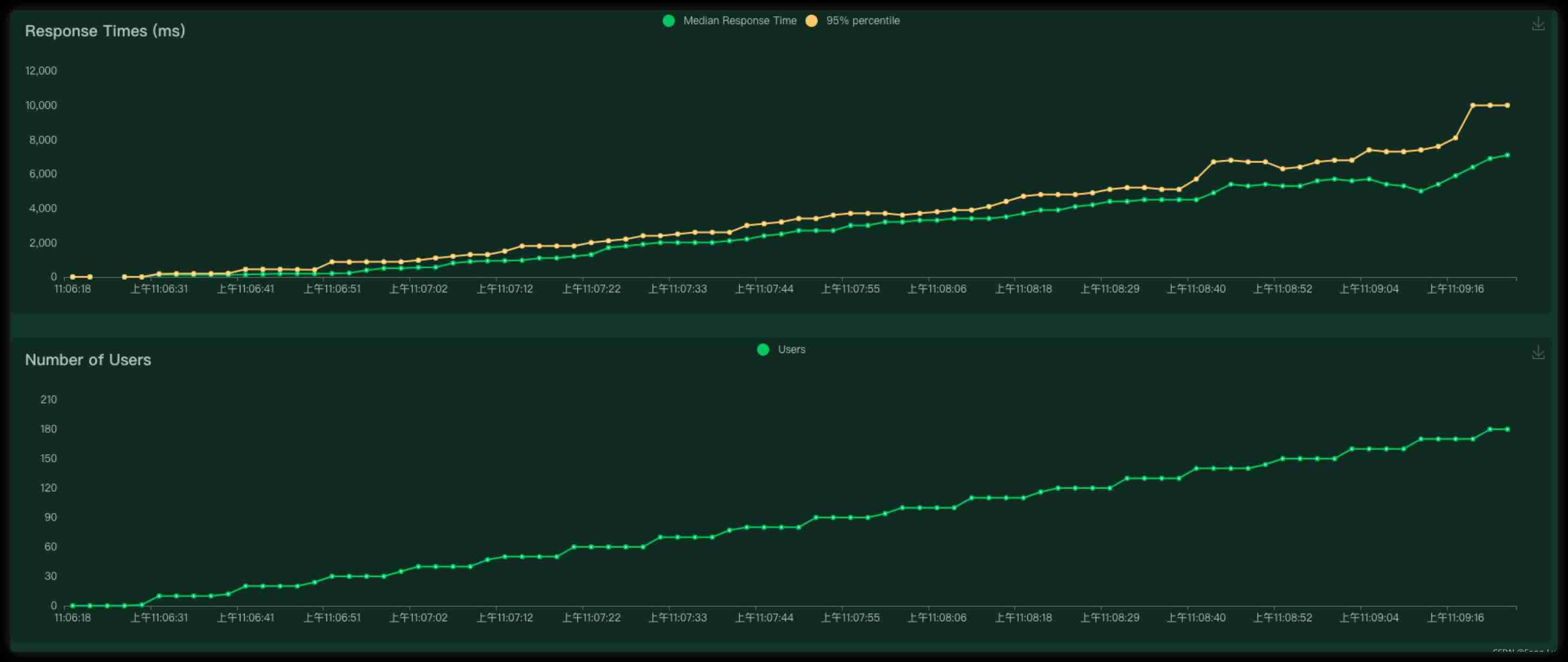Screen dimensions: 1568x662
Task: Click the 4,000 y-axis label
Action: [43, 209]
